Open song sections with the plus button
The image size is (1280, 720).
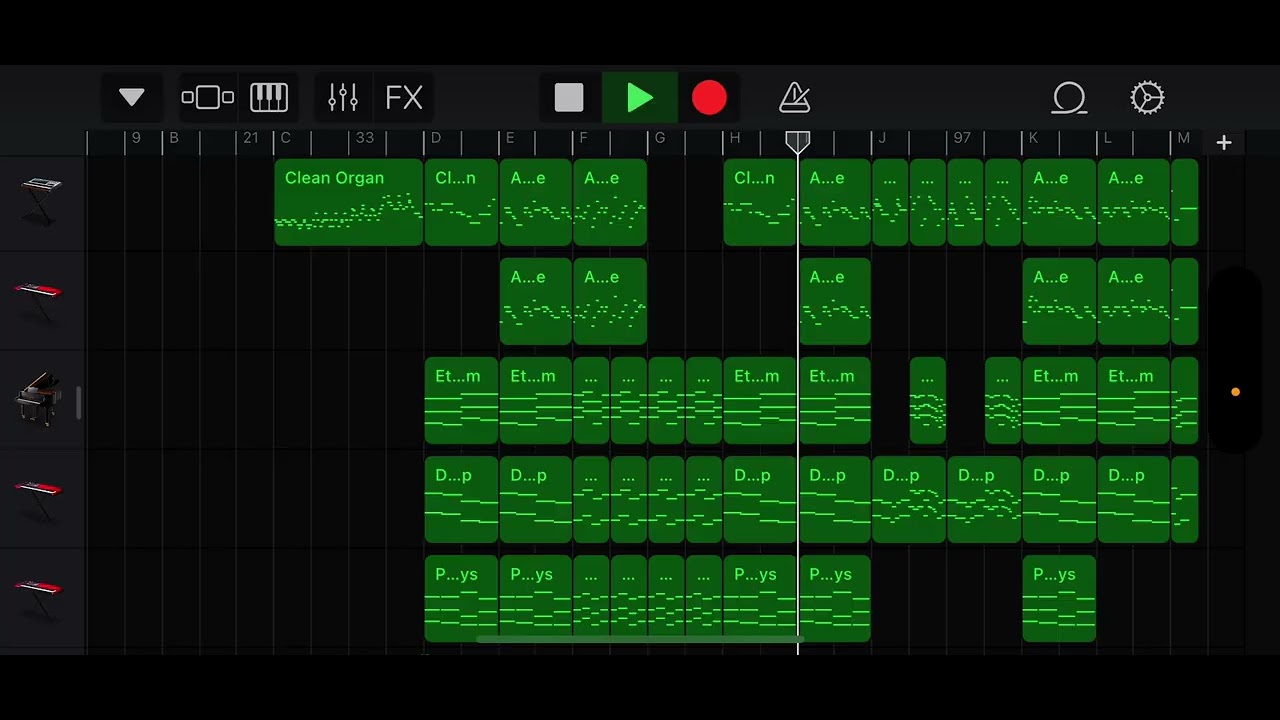tap(1223, 143)
